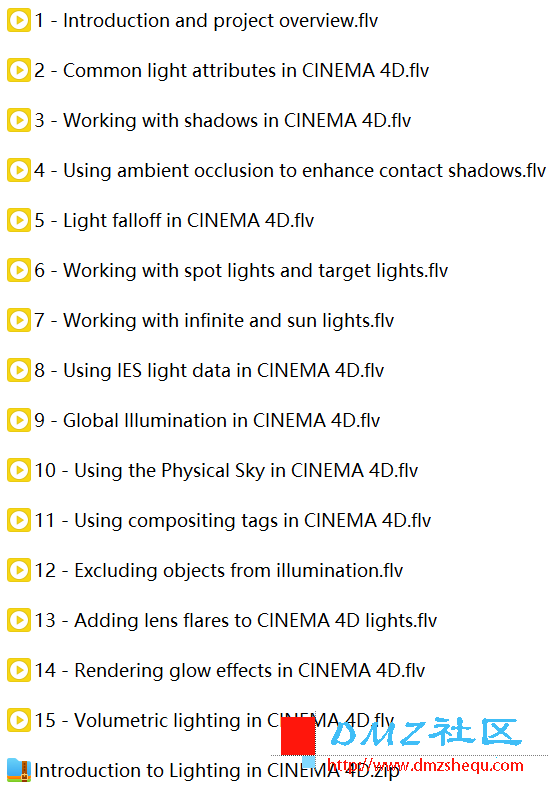
Task: Click the video icon beside Common light attributes
Action: pos(19,70)
